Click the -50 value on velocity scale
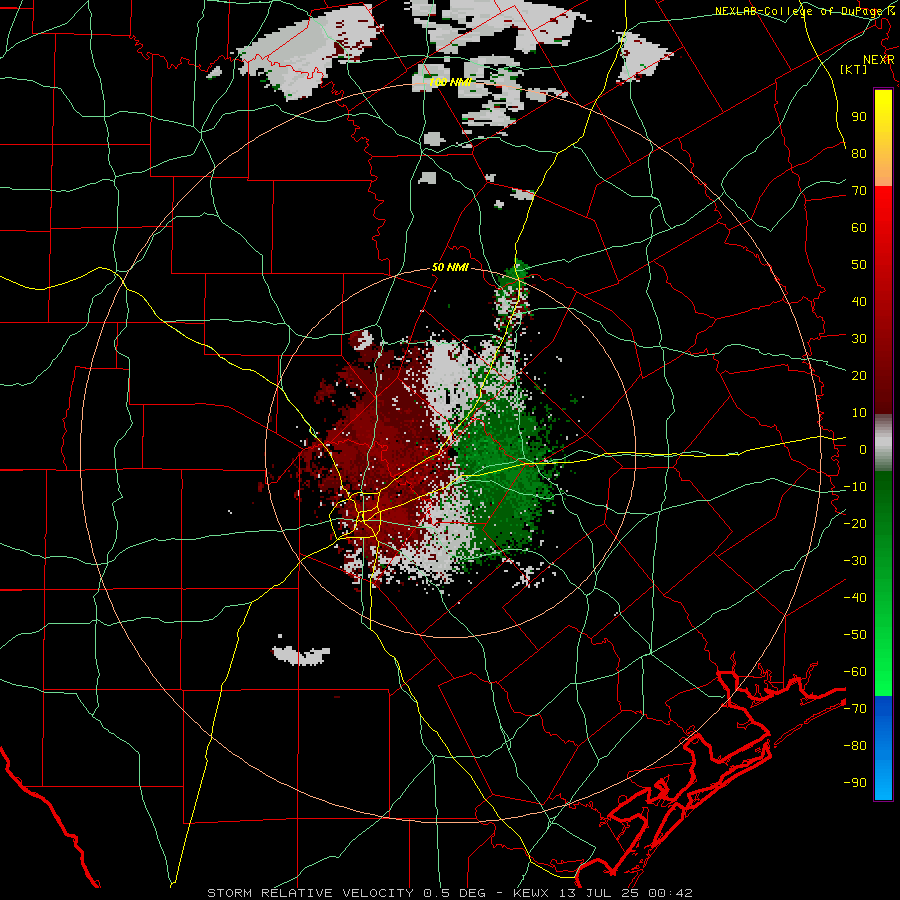900x900 pixels. point(855,635)
